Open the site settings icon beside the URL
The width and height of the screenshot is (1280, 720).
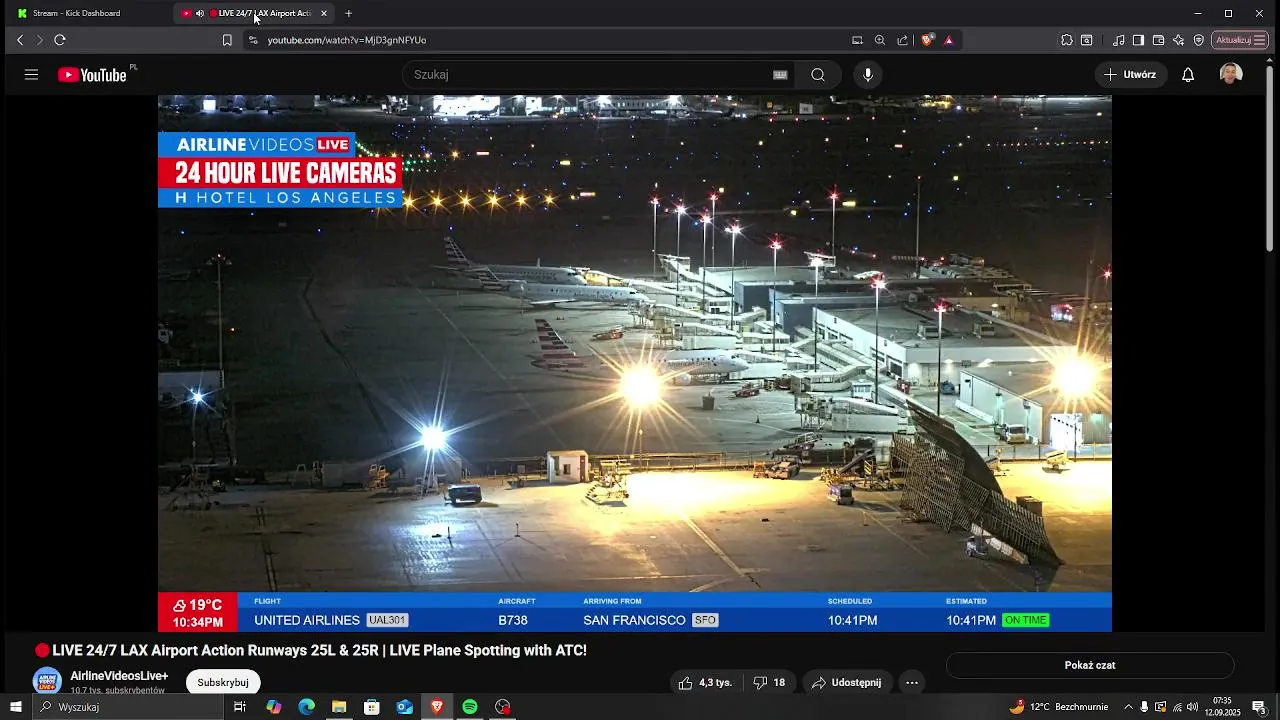[x=253, y=40]
